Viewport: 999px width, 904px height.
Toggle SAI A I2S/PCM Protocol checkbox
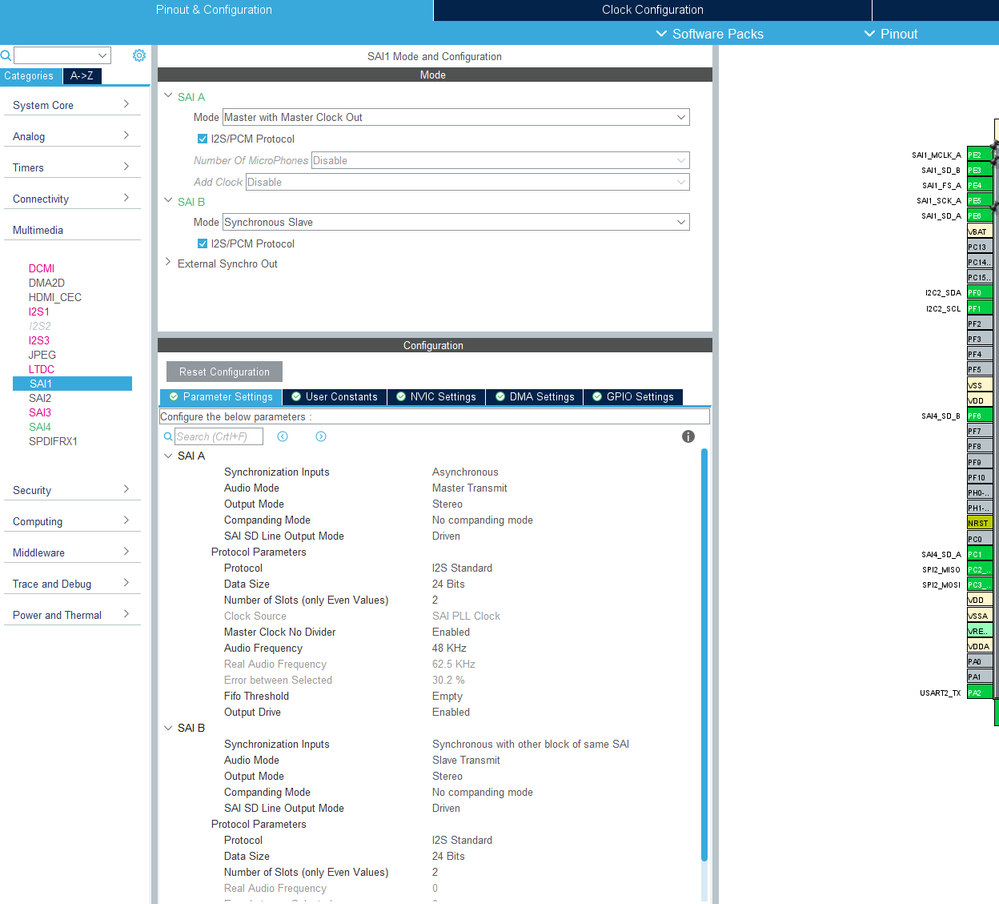coord(203,139)
